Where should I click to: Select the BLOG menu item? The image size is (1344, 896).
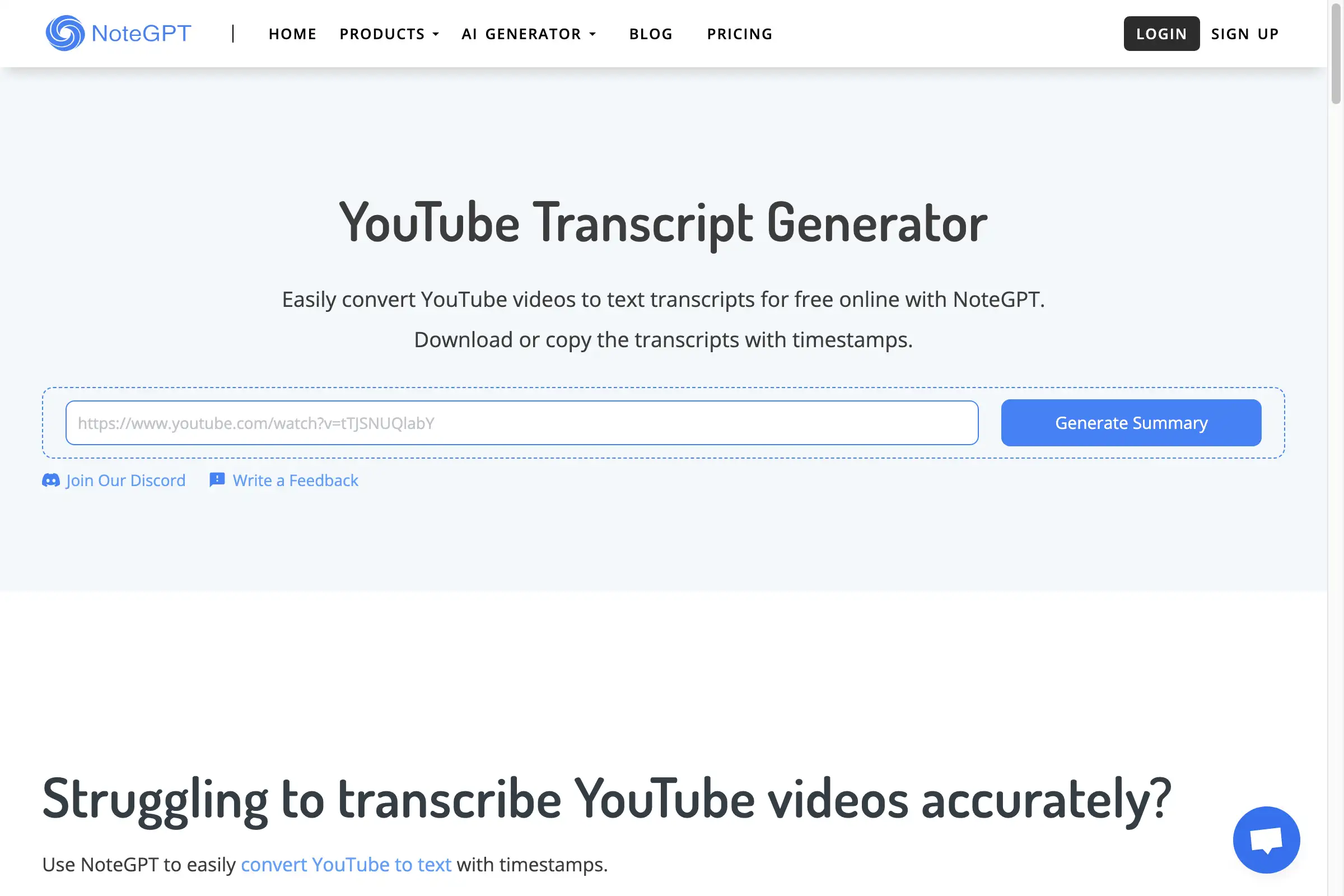[x=651, y=33]
